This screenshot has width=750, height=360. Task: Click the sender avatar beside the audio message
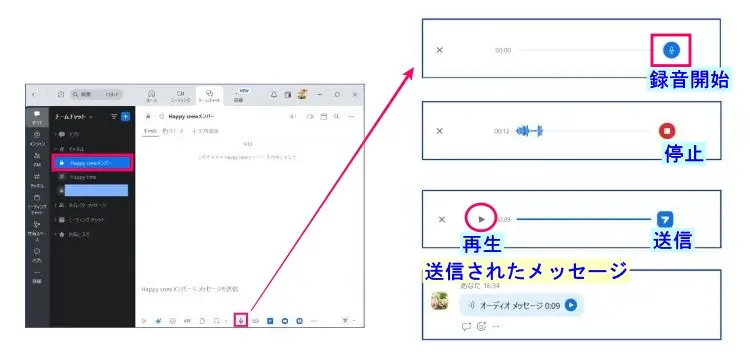(x=440, y=301)
